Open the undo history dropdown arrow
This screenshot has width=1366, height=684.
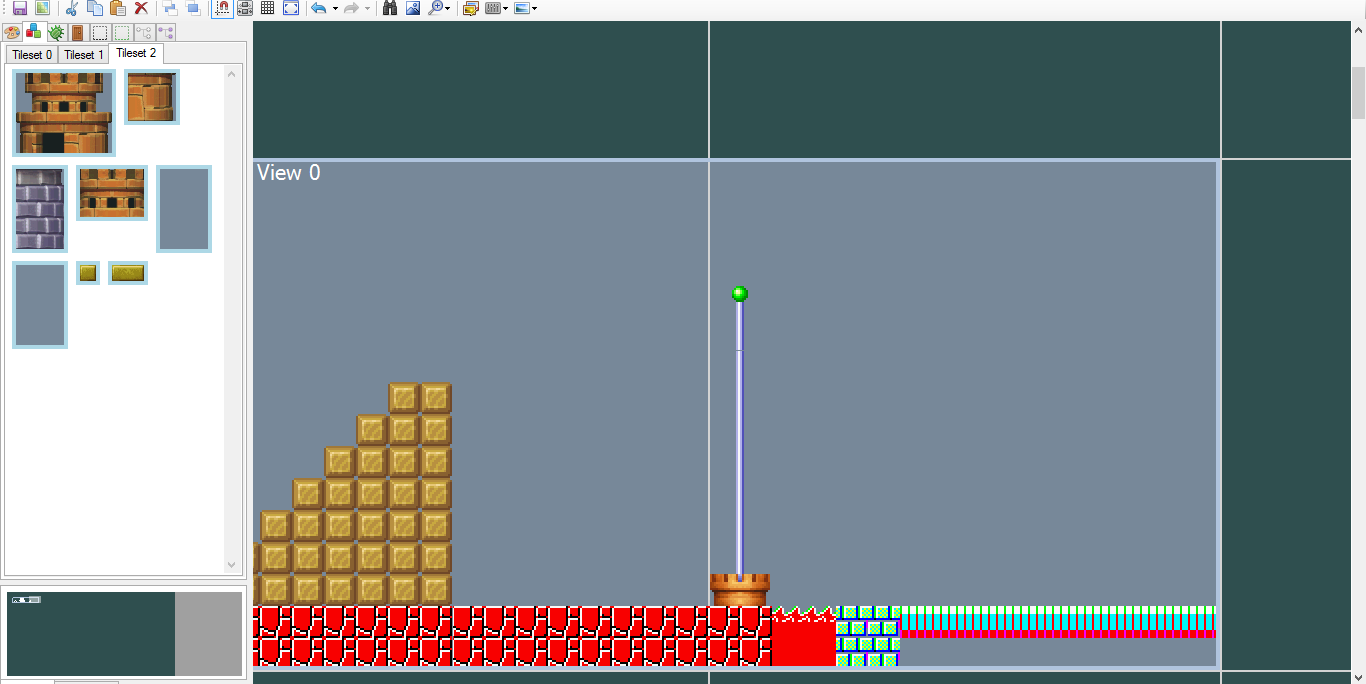(335, 8)
